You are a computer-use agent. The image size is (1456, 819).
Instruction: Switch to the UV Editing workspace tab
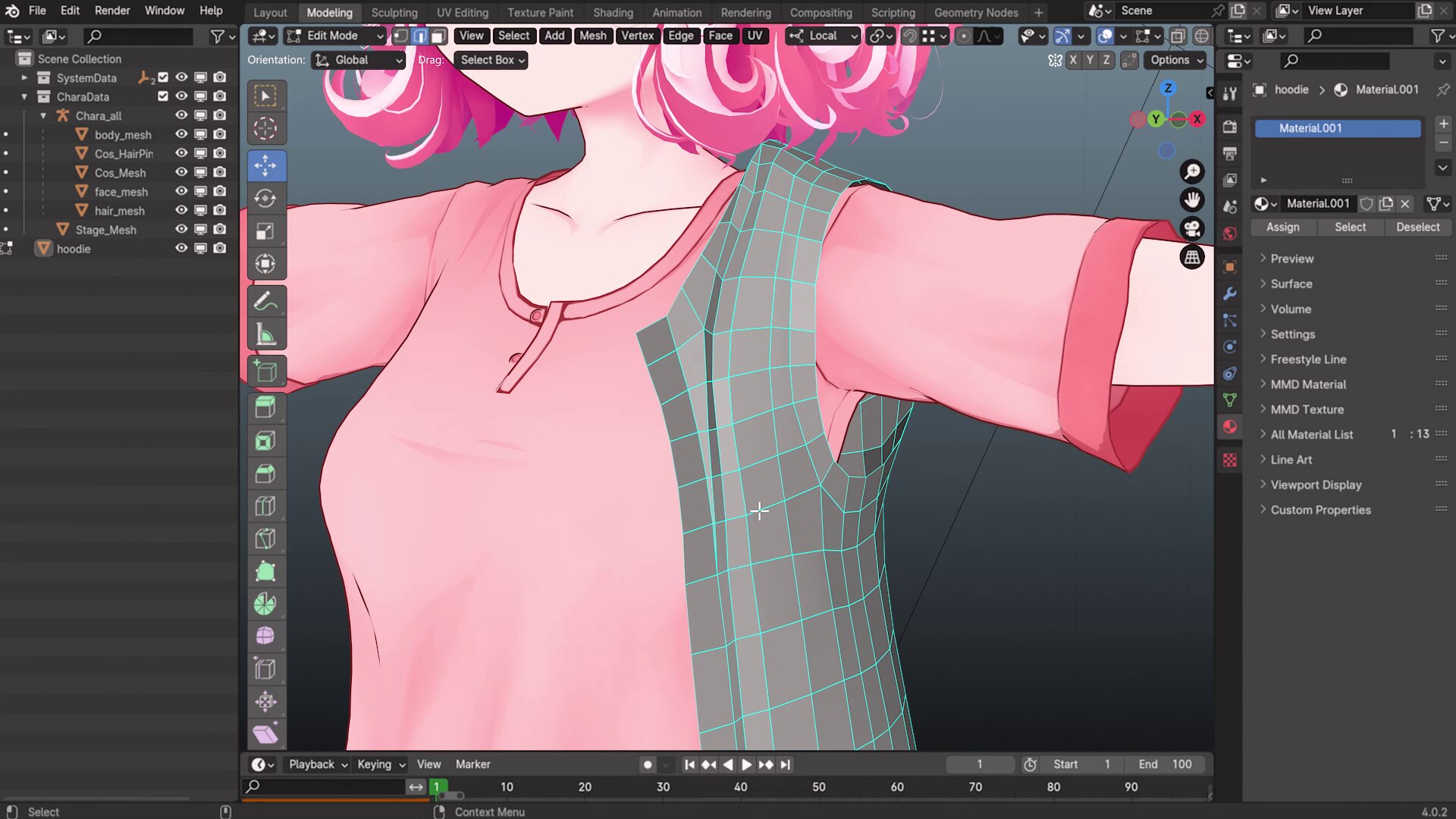462,12
